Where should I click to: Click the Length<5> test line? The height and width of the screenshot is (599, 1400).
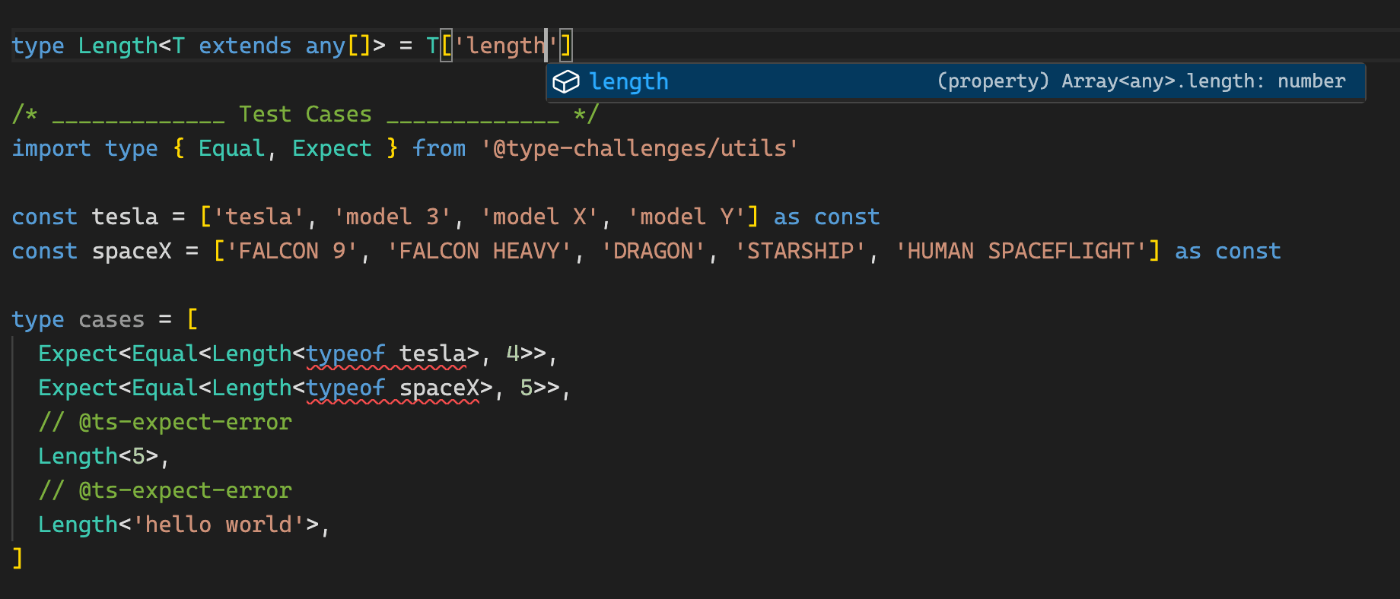[104, 456]
